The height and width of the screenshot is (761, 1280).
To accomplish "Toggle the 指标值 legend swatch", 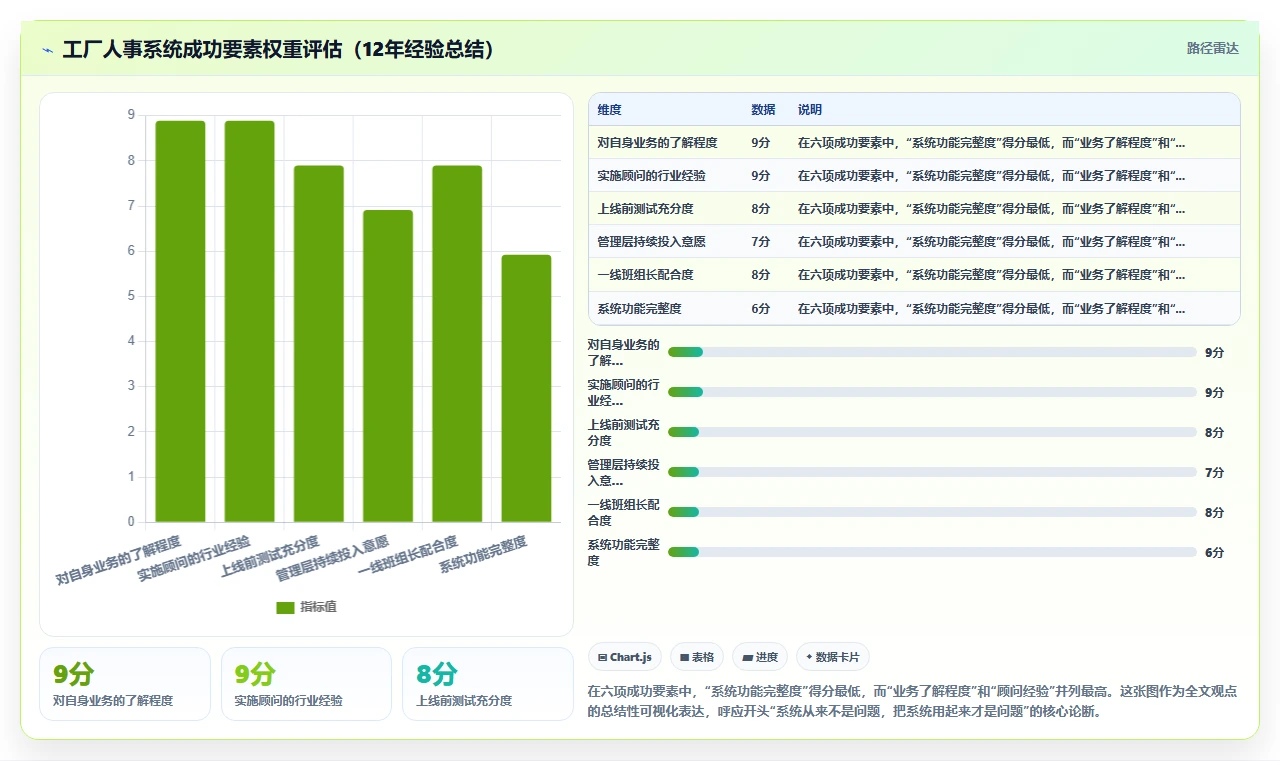I will click(x=285, y=607).
